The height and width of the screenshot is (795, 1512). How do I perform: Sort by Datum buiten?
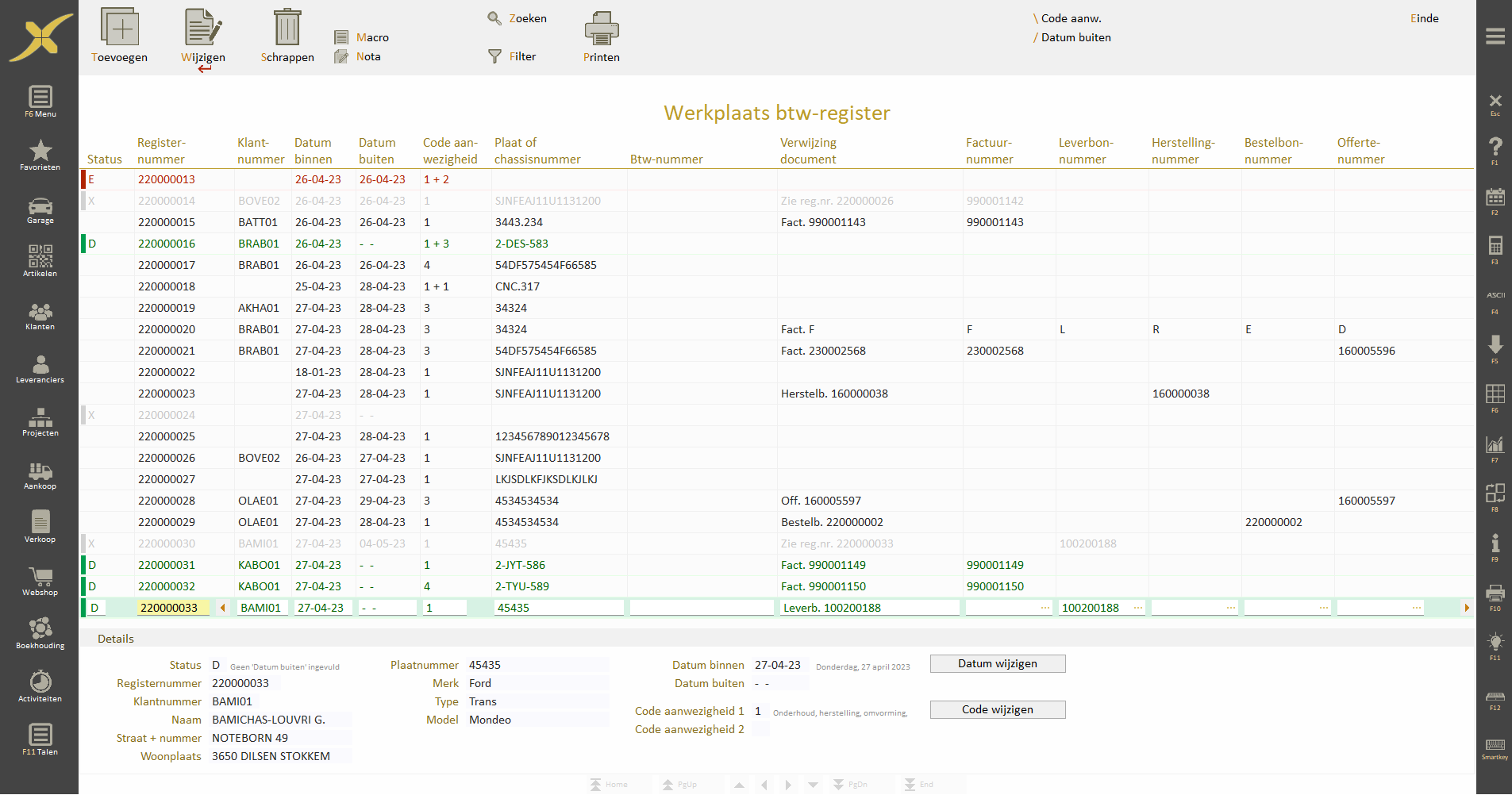(x=1072, y=37)
